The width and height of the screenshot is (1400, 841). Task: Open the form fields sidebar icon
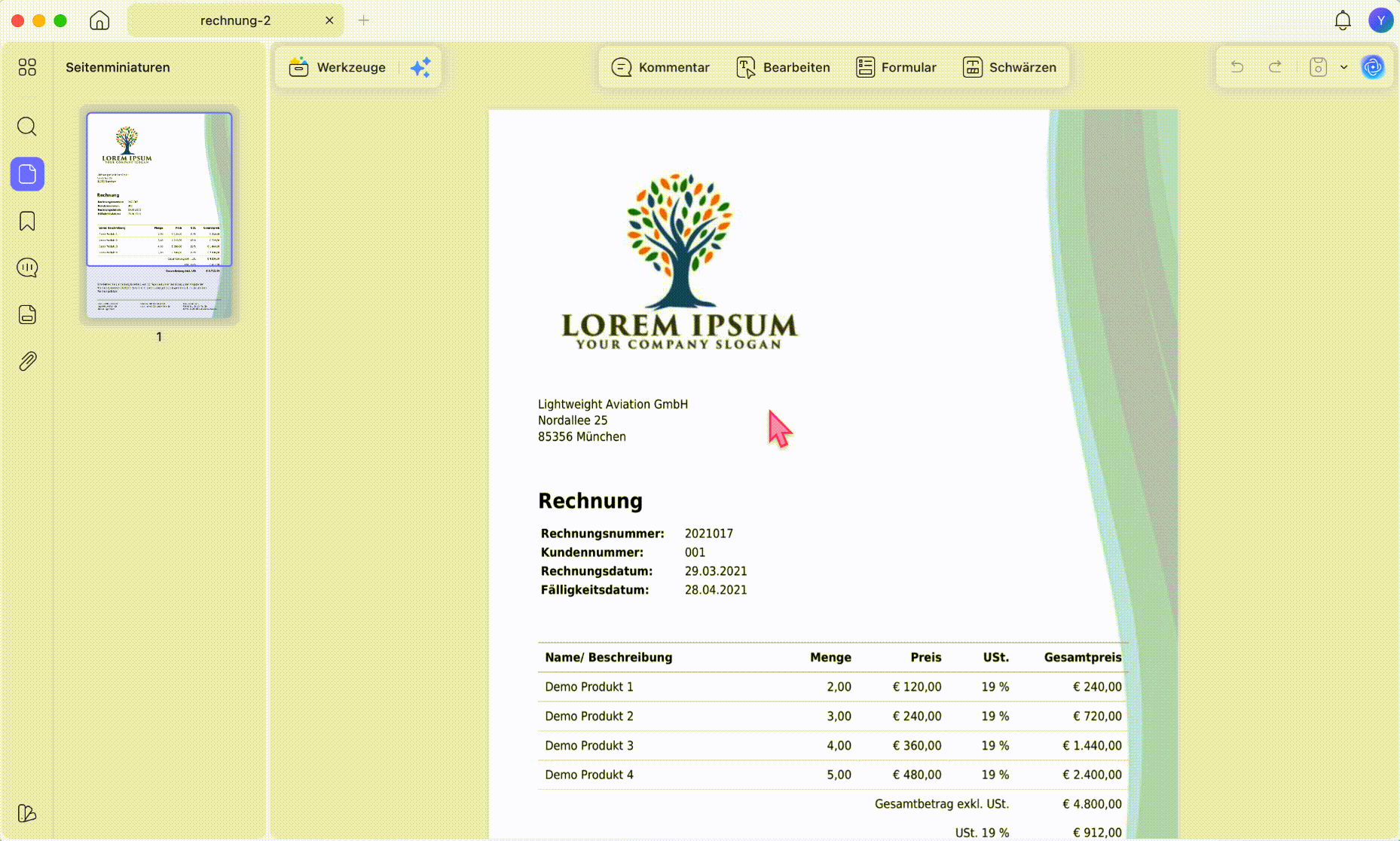click(x=27, y=314)
